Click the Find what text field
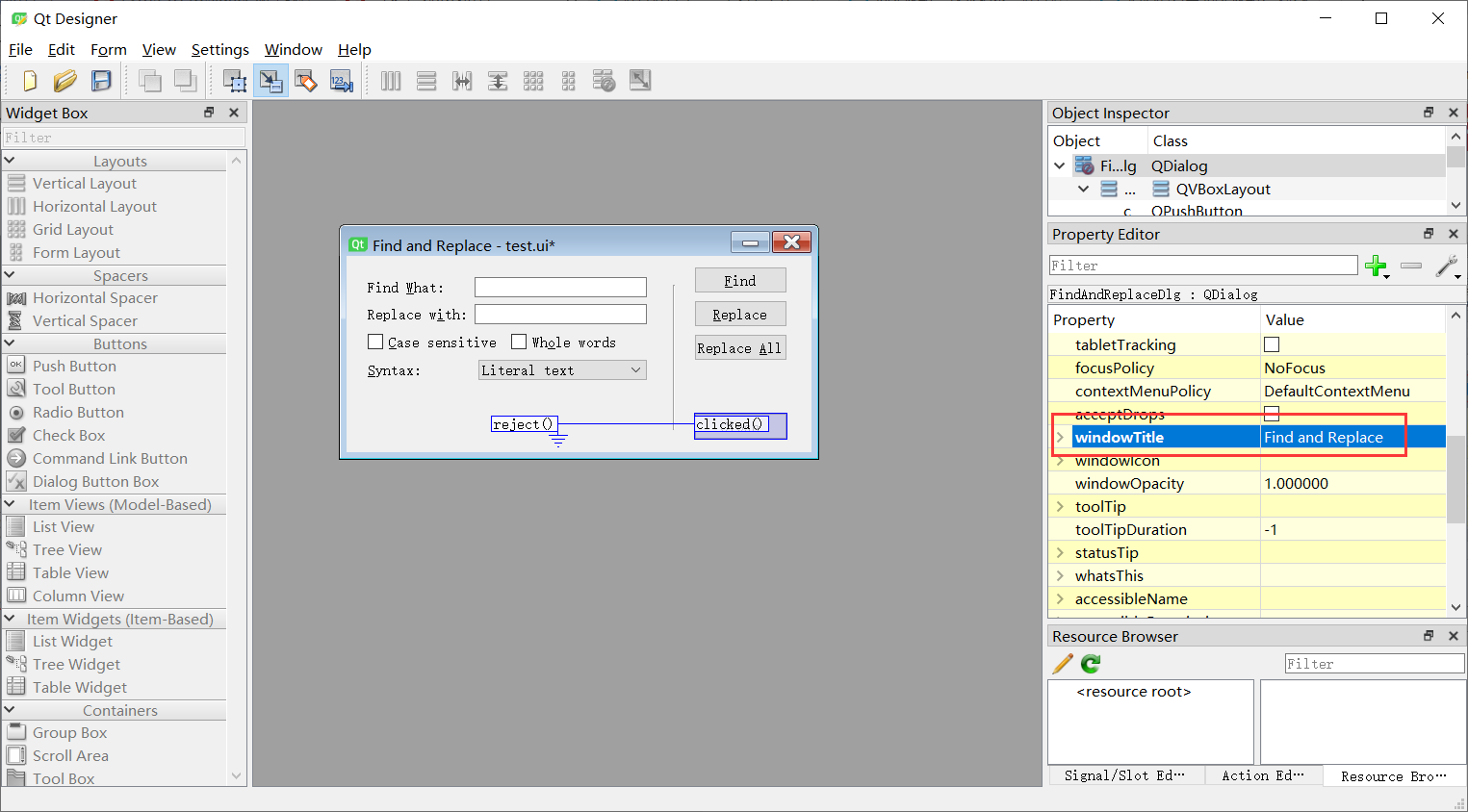This screenshot has width=1468, height=812. [x=560, y=287]
